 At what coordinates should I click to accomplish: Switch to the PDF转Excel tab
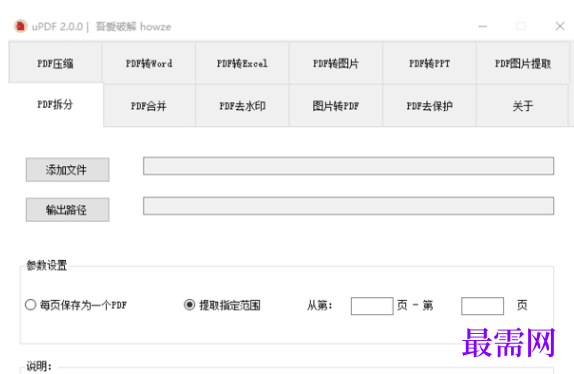(242, 63)
